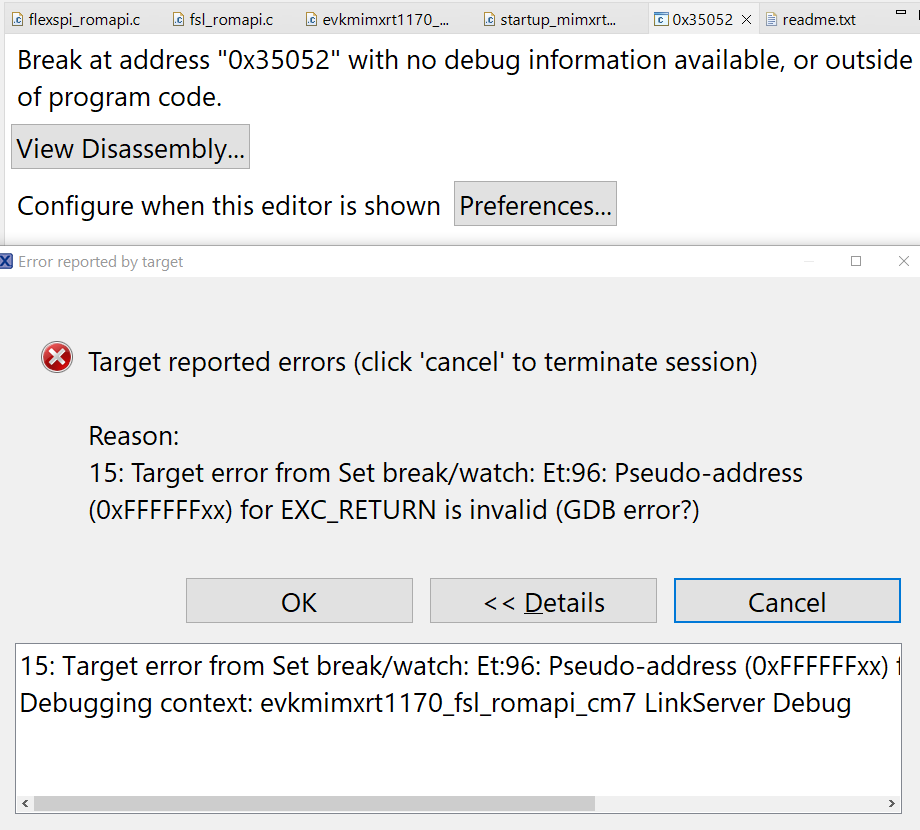Open the fsl_romapi.c editor tab
The width and height of the screenshot is (920, 830).
230,19
